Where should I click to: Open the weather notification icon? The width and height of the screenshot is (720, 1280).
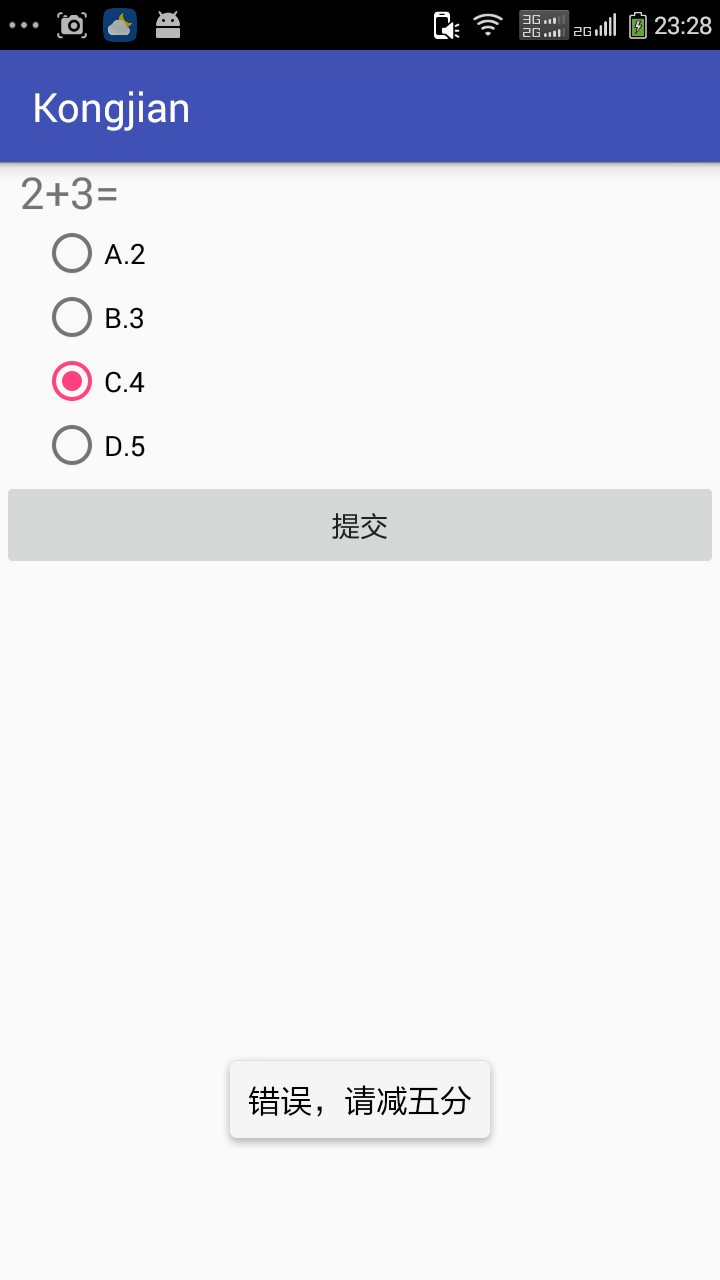pos(120,25)
